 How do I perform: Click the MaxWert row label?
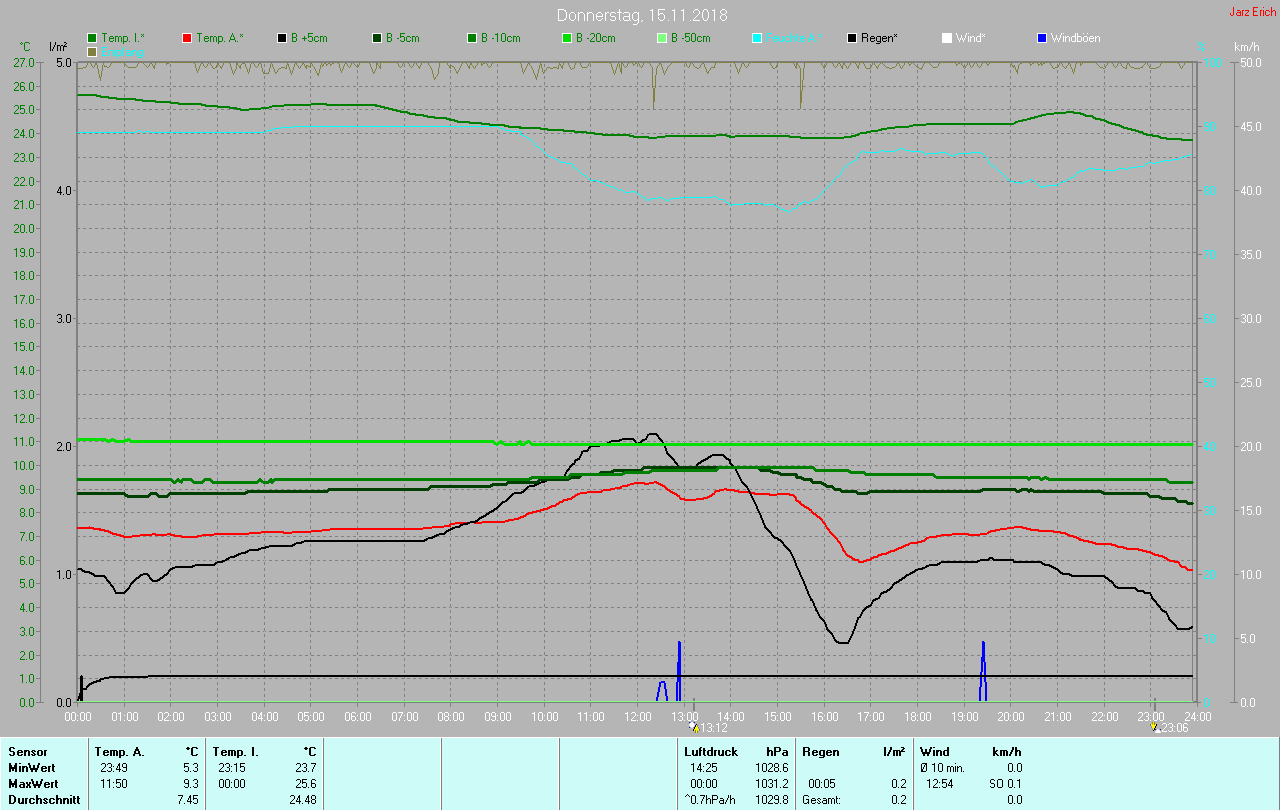coord(32,783)
